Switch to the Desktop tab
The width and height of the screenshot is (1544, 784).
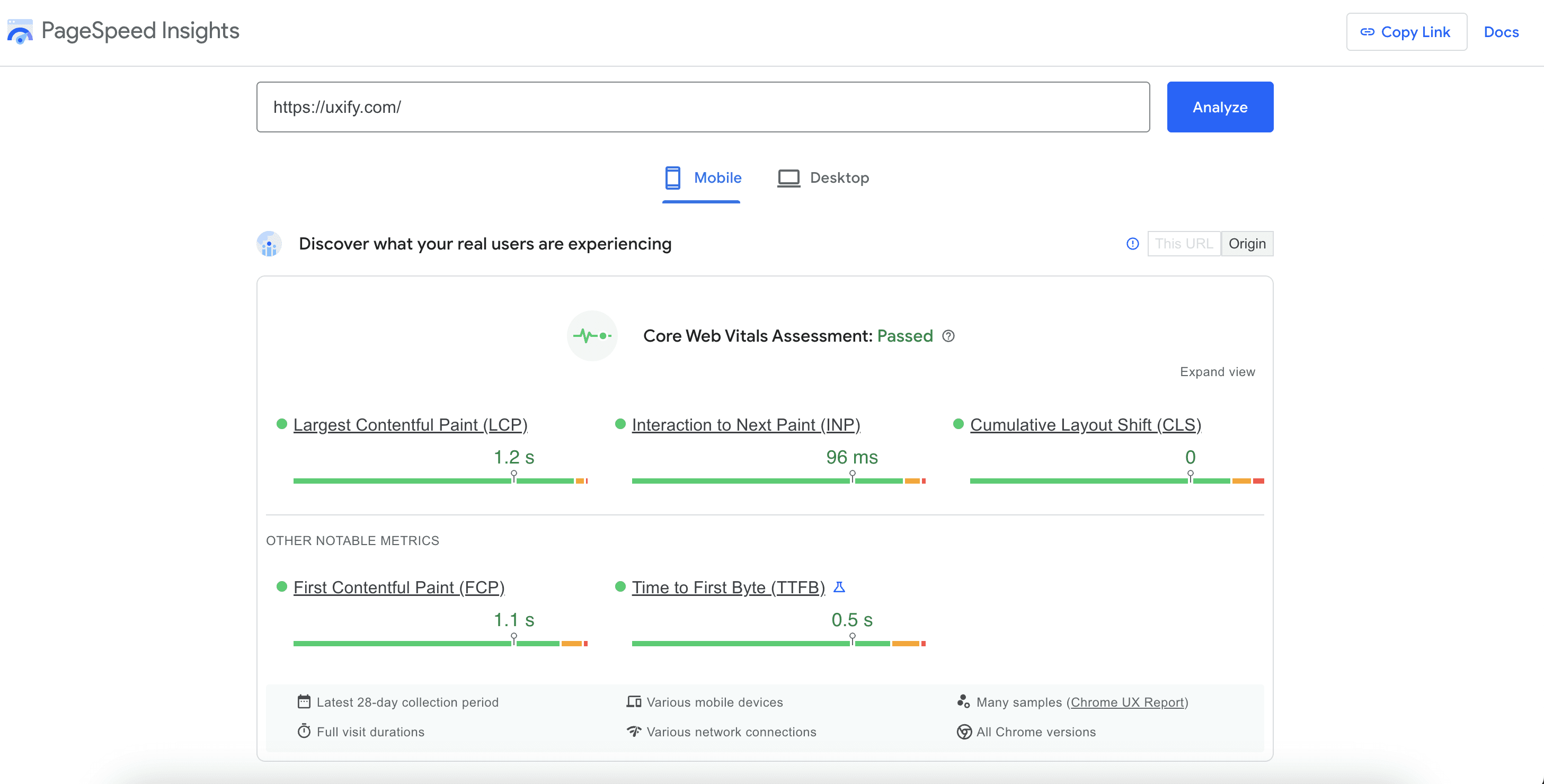coord(823,177)
